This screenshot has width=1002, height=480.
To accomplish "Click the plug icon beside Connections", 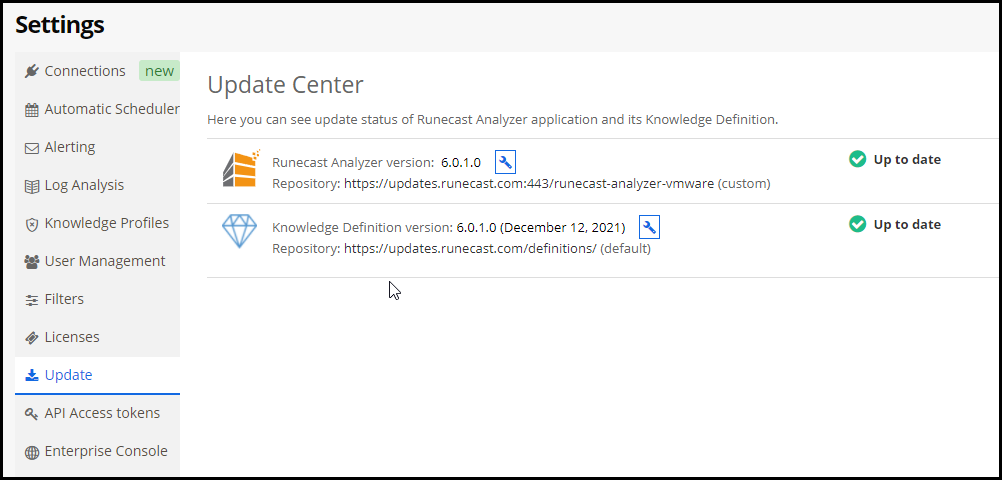I will coord(31,71).
